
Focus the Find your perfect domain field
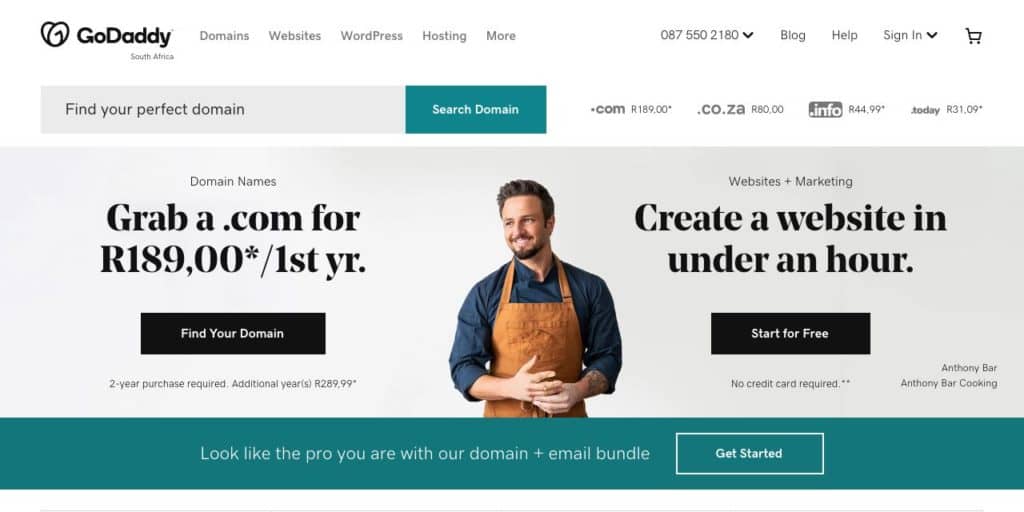pyautogui.click(x=223, y=110)
